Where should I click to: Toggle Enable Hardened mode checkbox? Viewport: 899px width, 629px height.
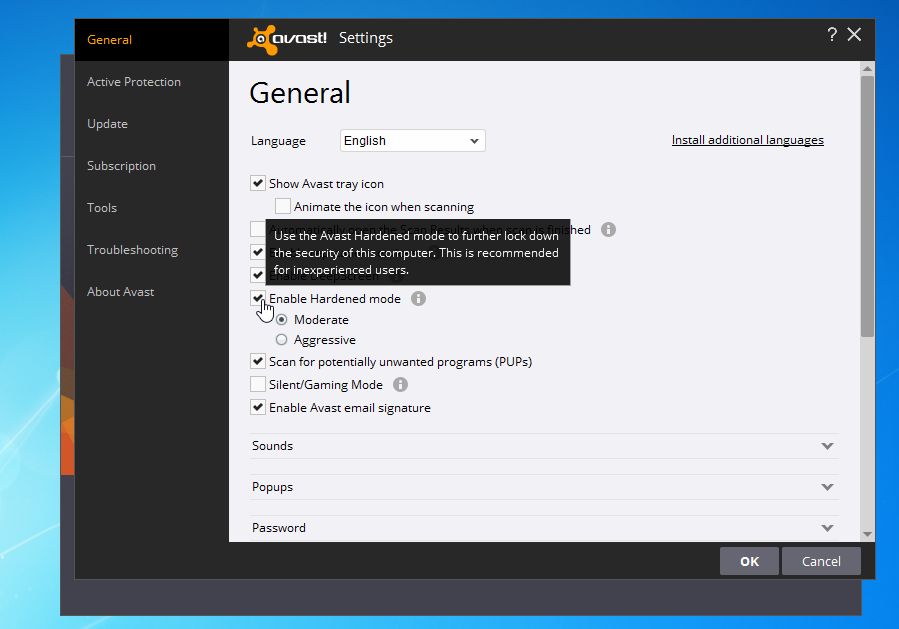pyautogui.click(x=258, y=298)
